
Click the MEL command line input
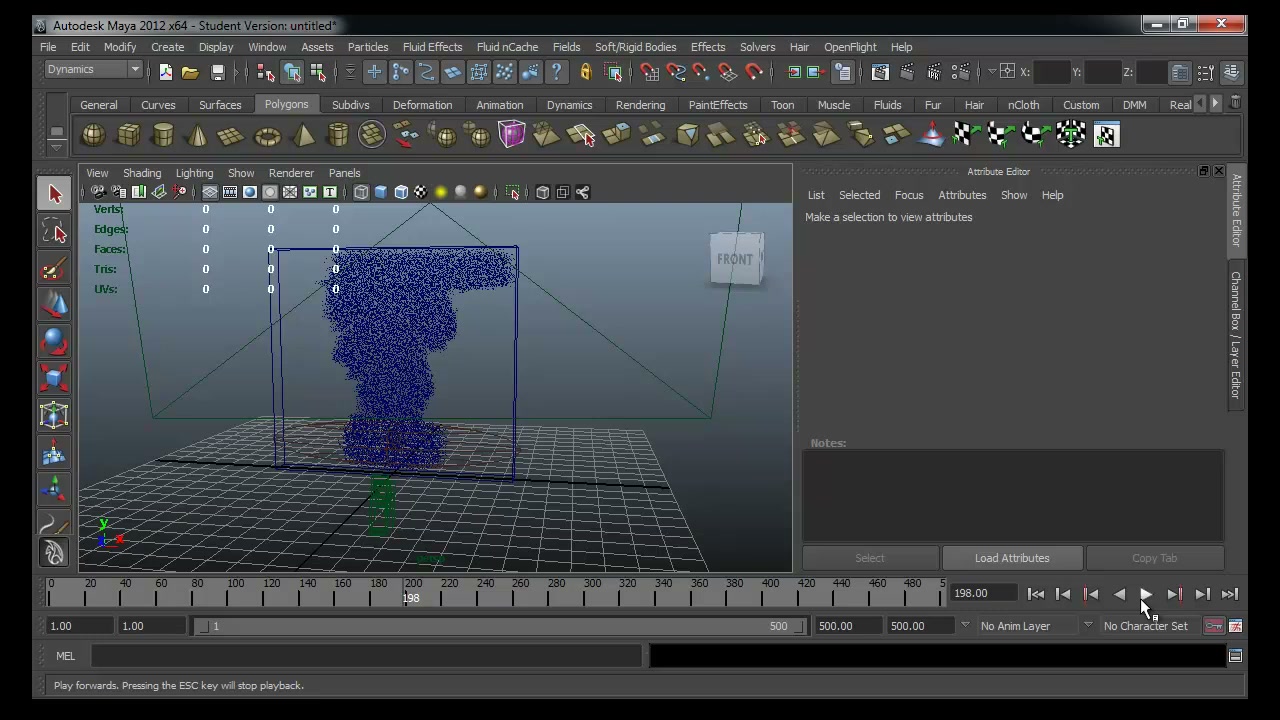coord(367,656)
